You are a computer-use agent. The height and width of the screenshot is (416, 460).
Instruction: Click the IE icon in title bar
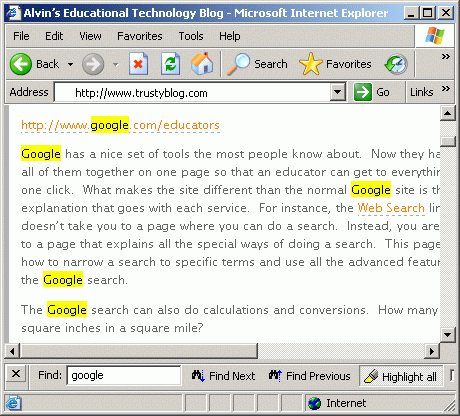click(x=13, y=13)
